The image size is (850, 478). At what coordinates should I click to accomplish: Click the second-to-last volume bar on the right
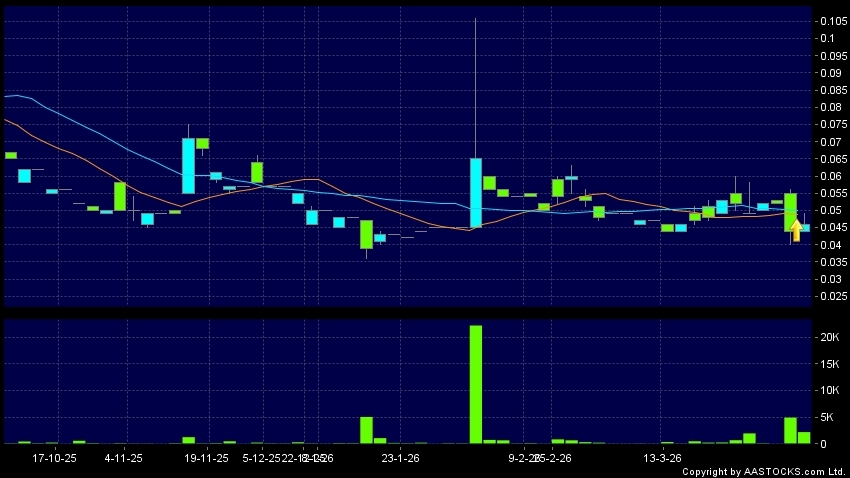coord(790,430)
